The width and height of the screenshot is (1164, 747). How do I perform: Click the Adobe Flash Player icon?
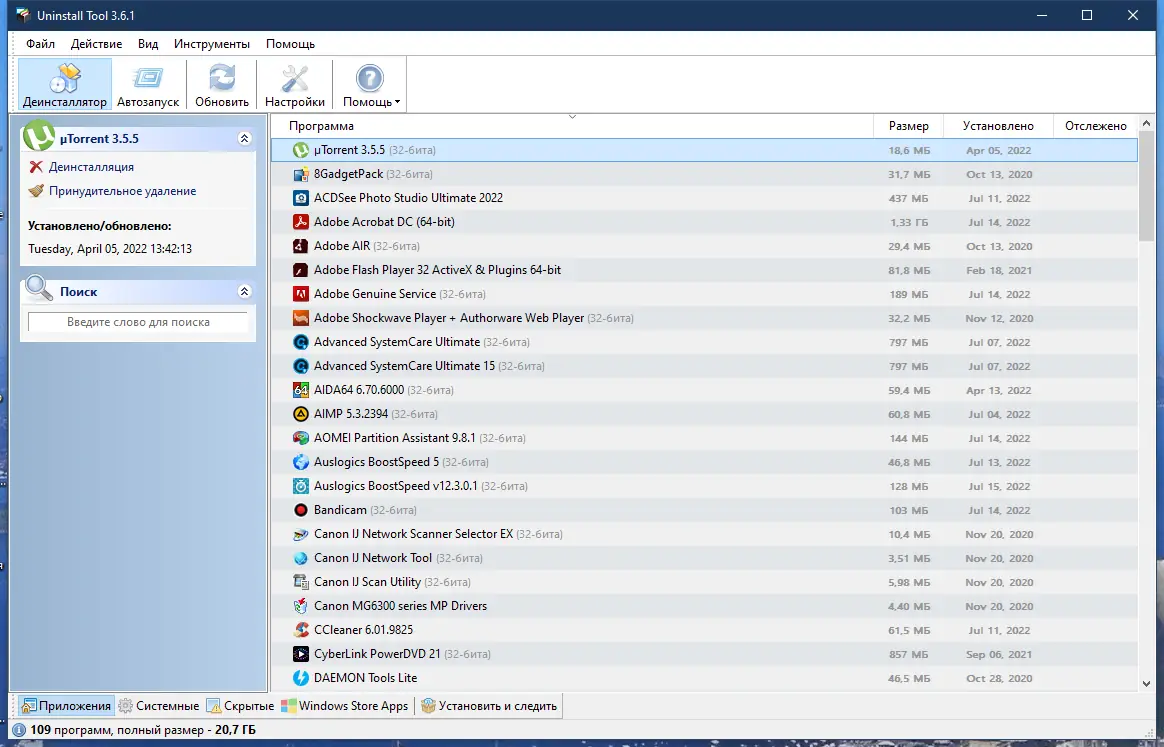[301, 270]
